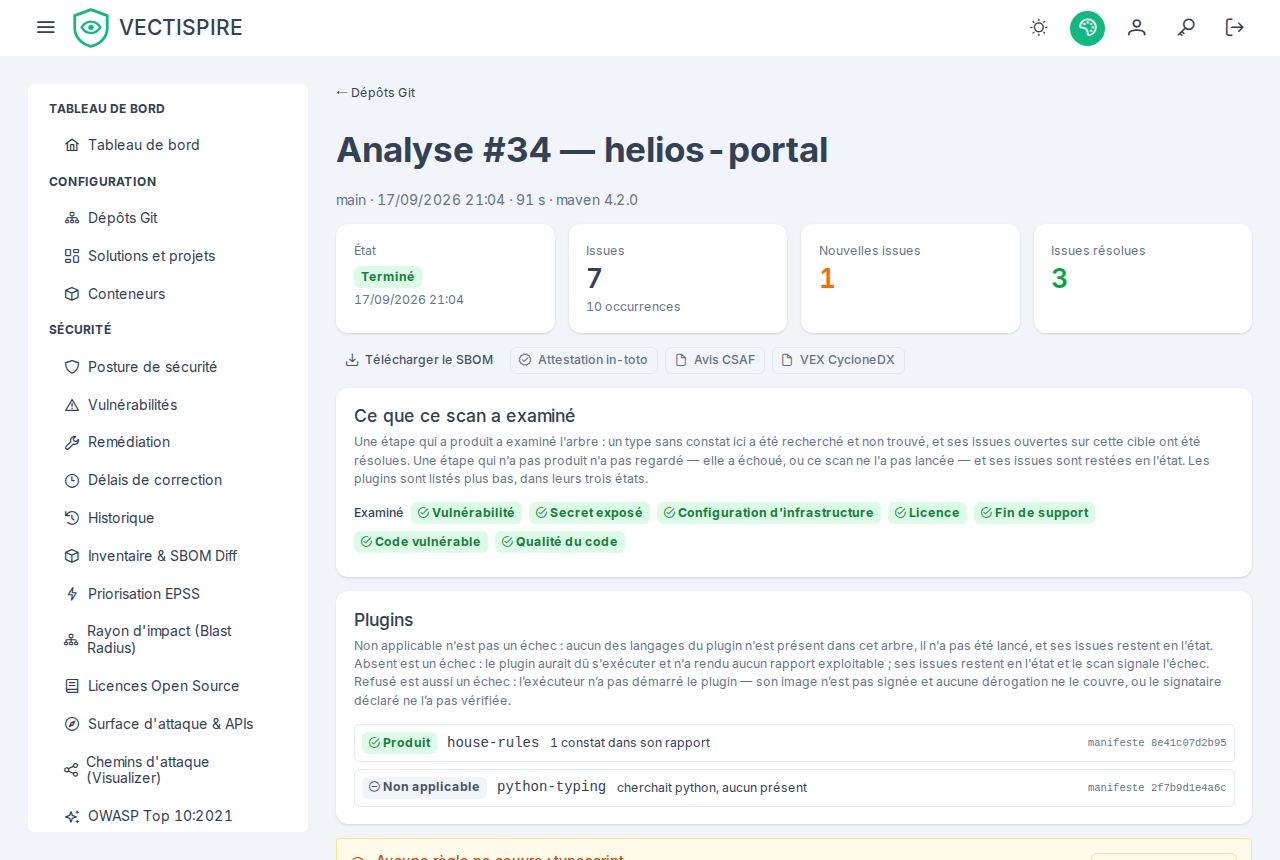
Task: Open the color theme palette
Action: coord(1087,28)
